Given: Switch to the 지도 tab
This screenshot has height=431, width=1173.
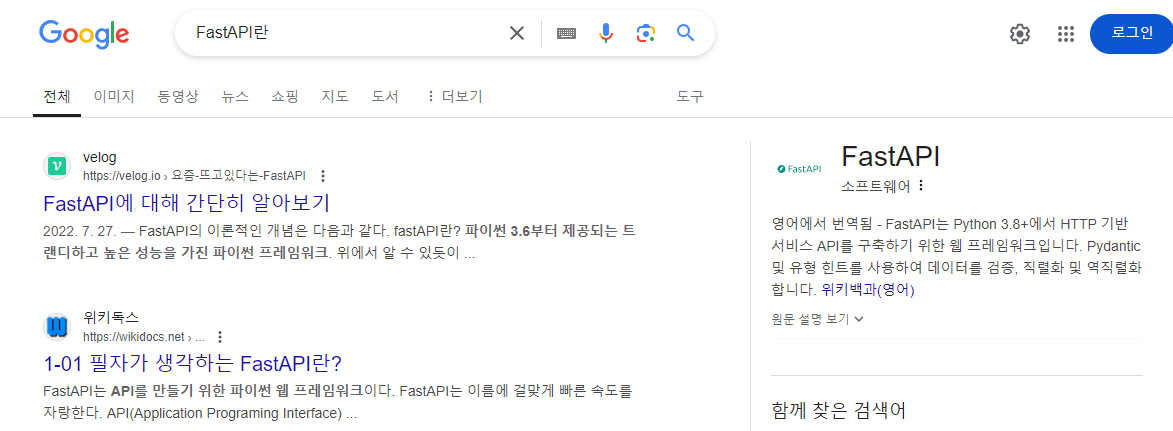Looking at the screenshot, I should tap(335, 97).
